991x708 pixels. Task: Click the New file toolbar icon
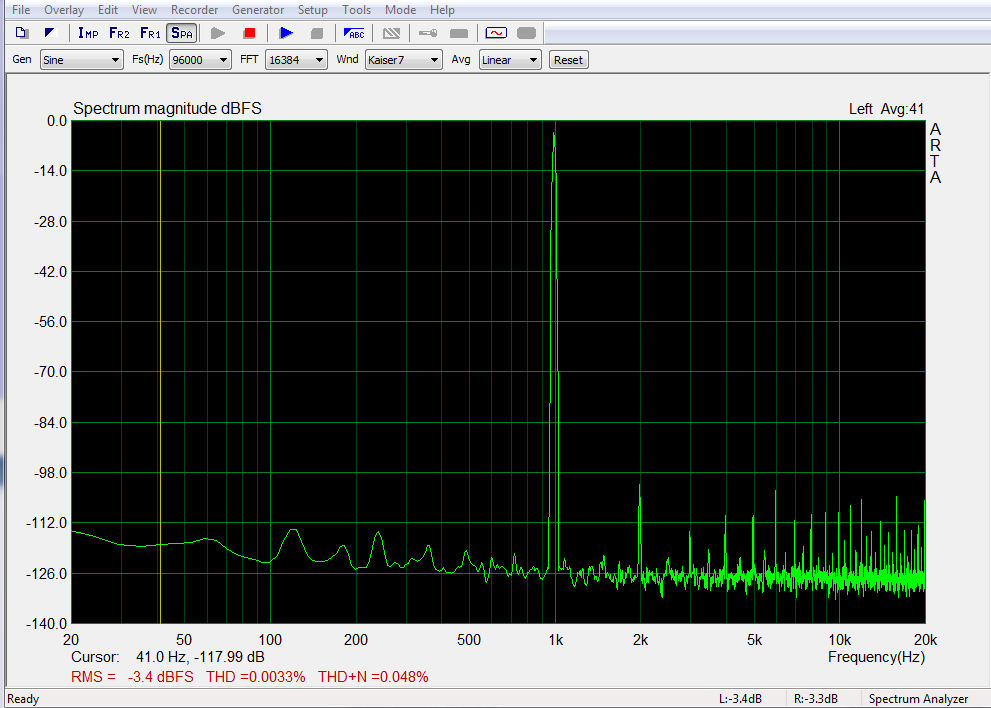point(22,33)
